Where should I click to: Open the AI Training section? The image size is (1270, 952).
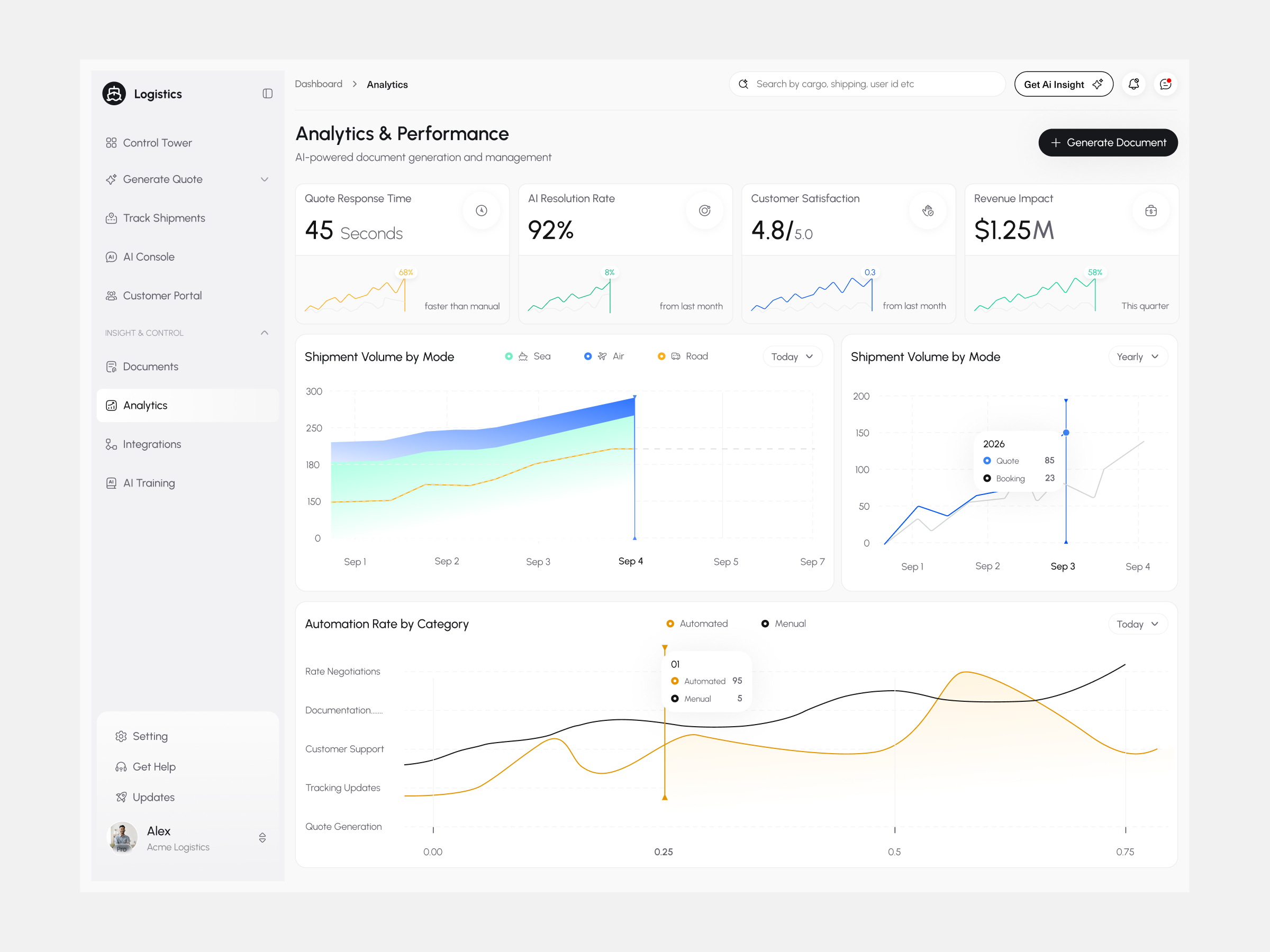pos(149,482)
